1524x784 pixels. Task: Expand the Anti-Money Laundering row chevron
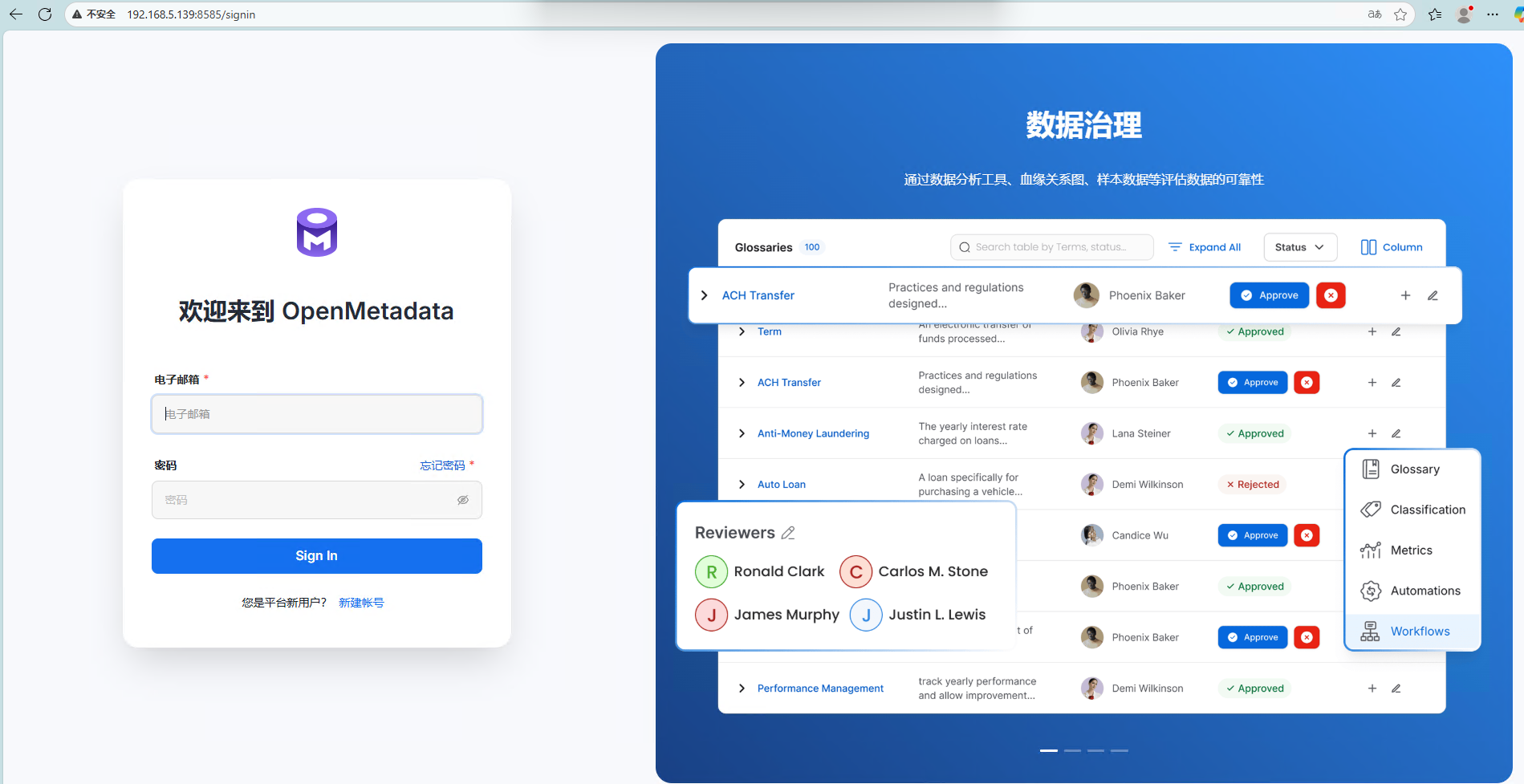742,433
